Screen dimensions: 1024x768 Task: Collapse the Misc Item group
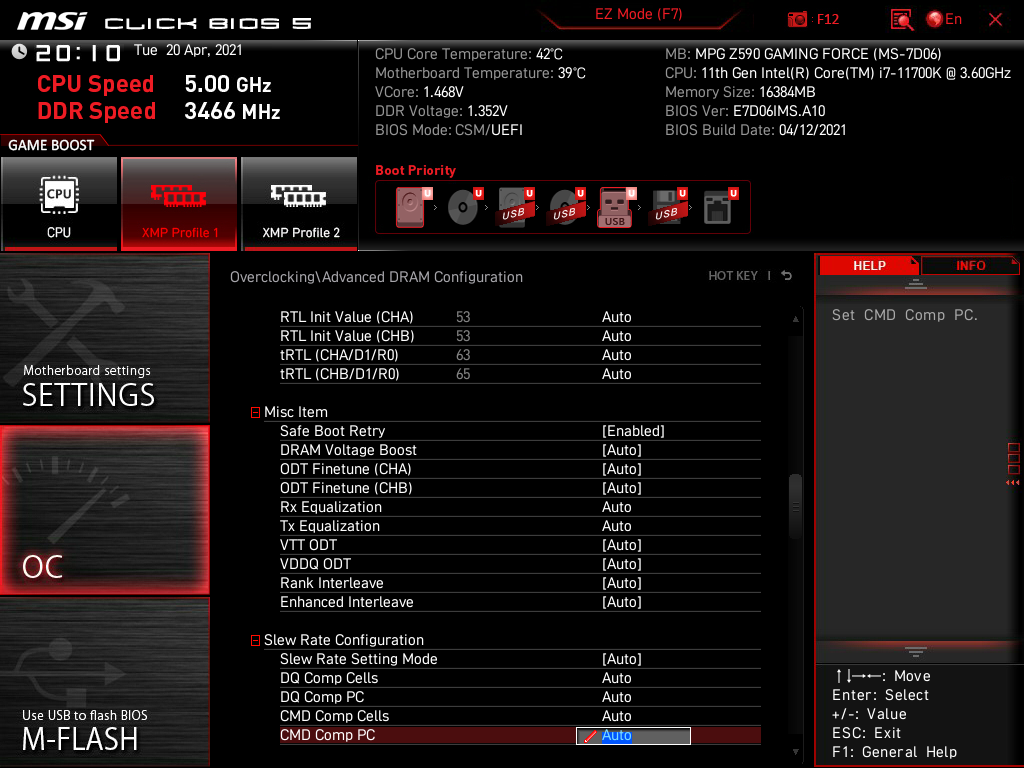255,413
